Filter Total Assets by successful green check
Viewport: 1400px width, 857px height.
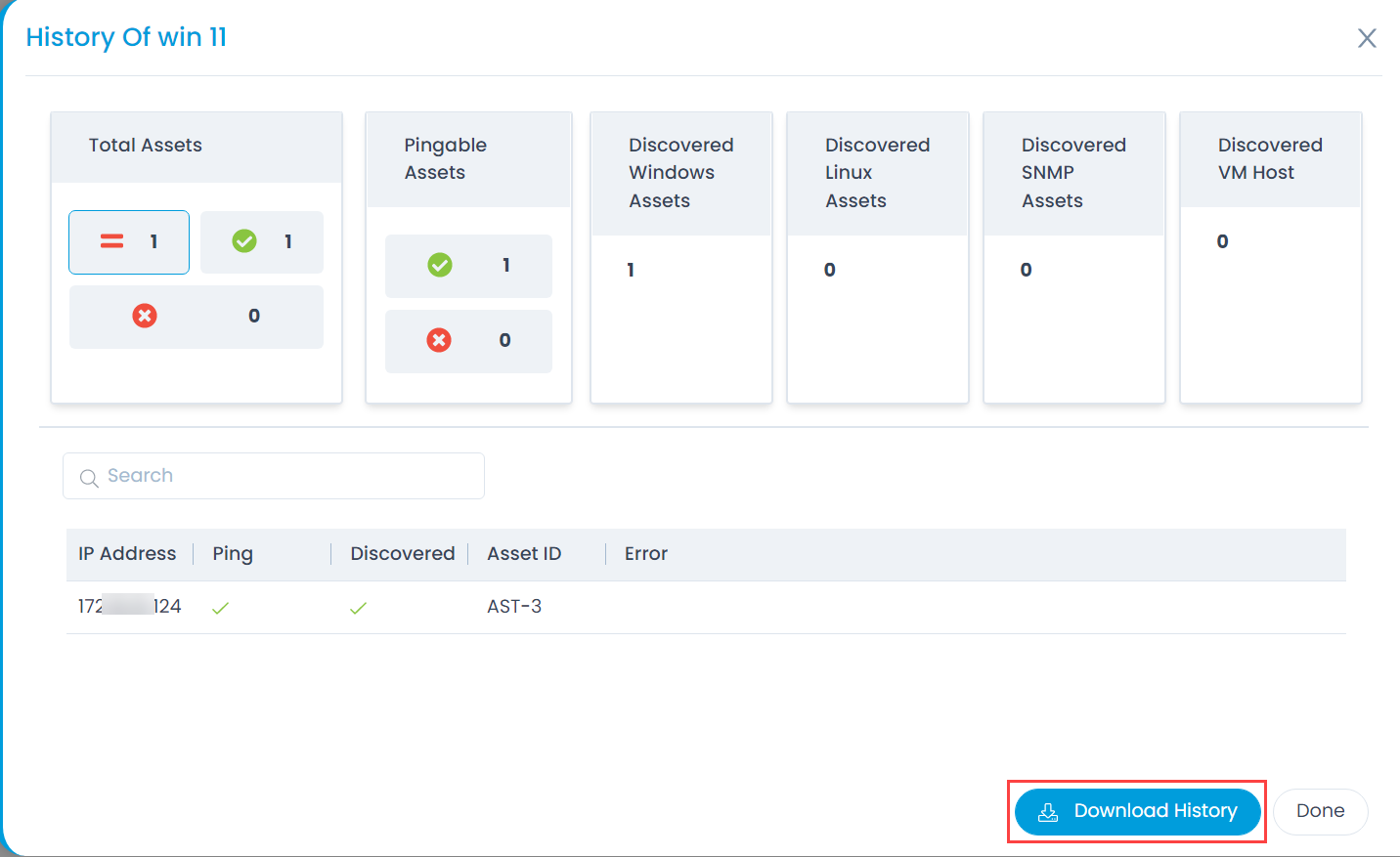[262, 242]
